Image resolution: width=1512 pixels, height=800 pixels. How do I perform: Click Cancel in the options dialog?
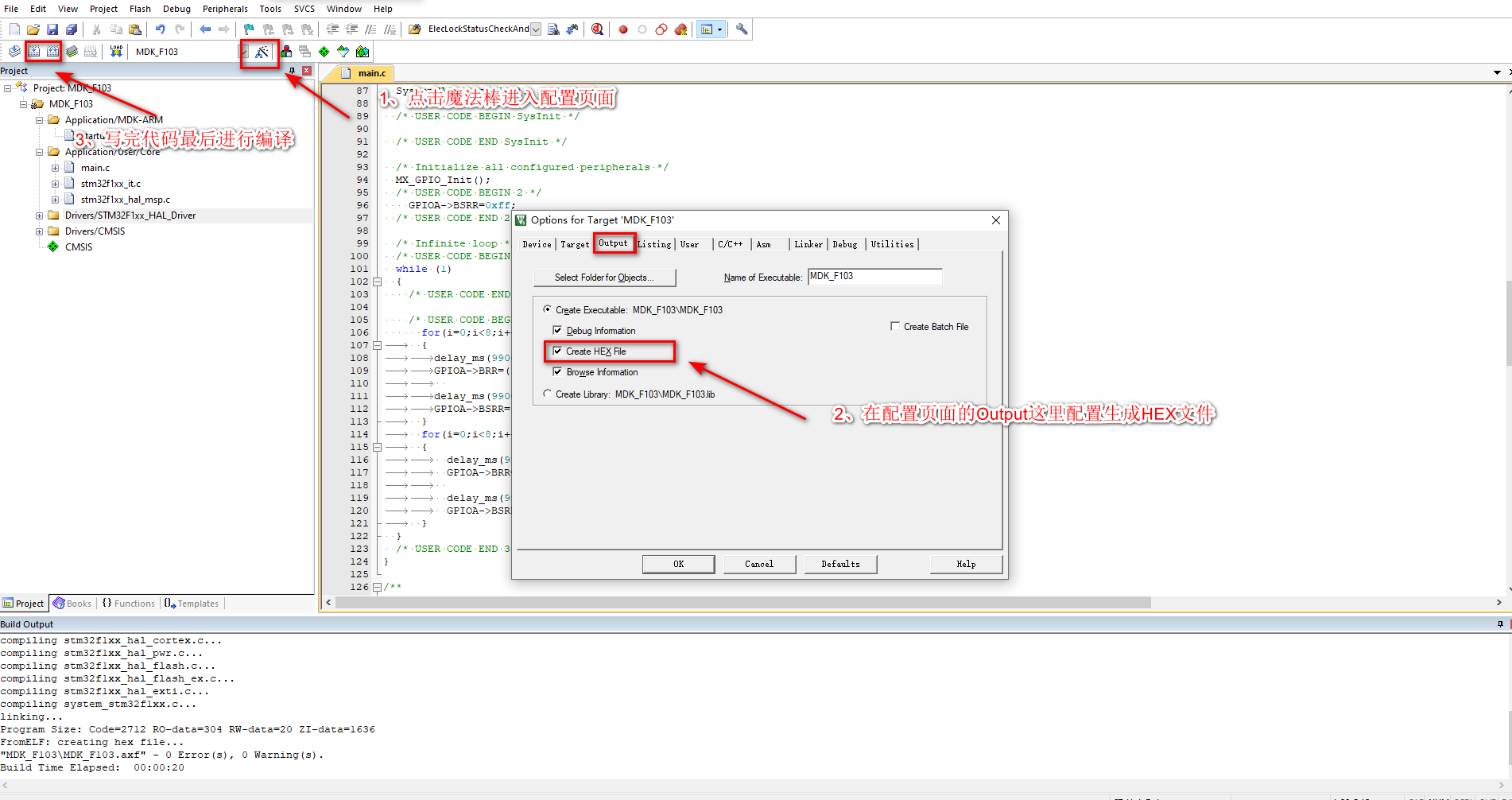coord(759,564)
